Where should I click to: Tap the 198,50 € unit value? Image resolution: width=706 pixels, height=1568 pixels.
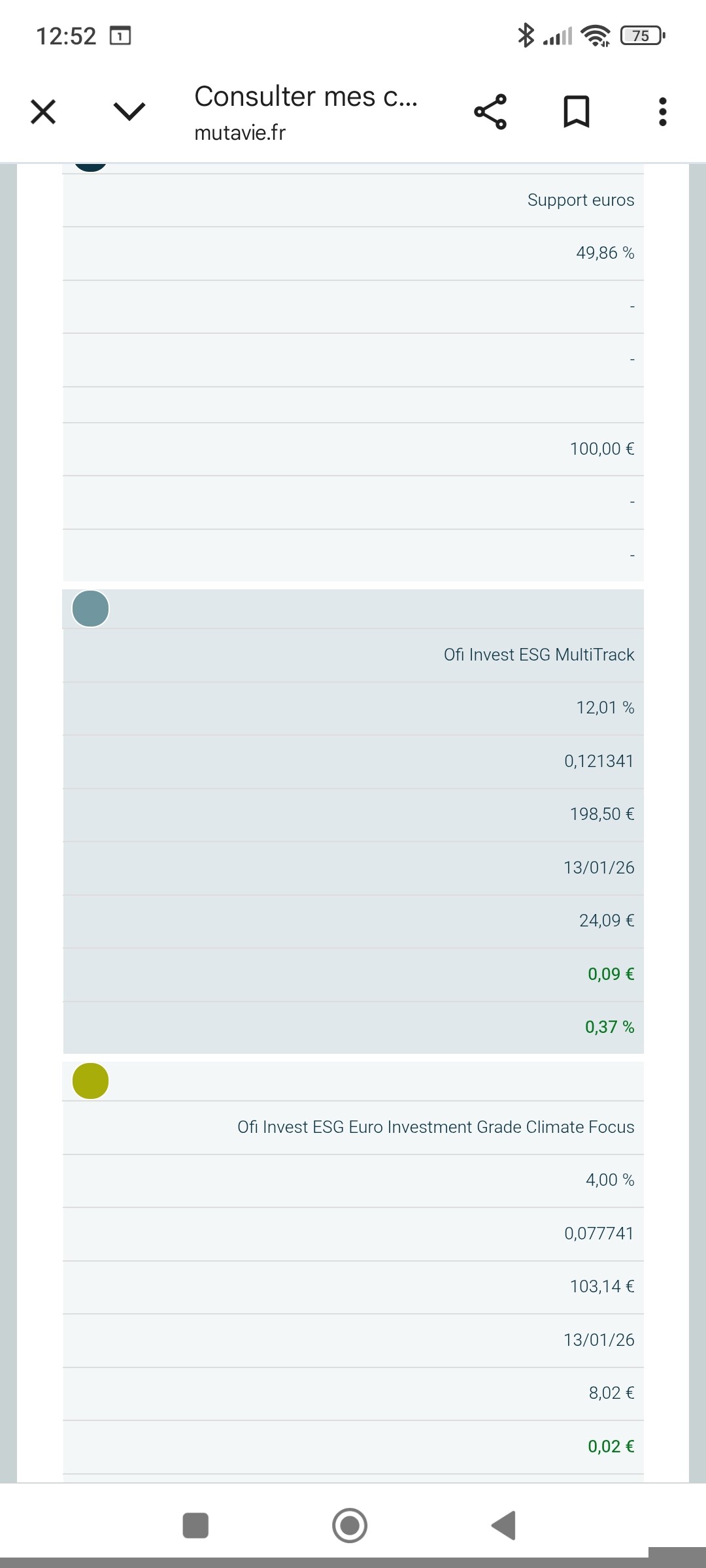(601, 814)
